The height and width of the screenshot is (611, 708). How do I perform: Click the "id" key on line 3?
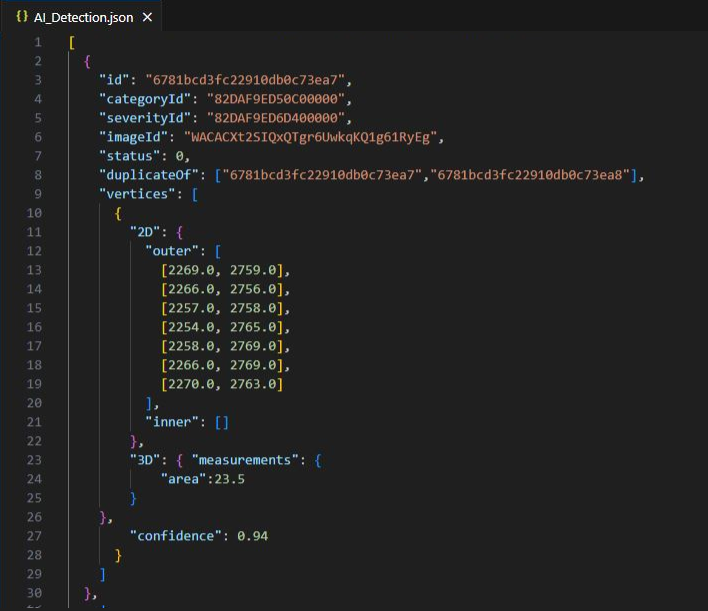114,80
